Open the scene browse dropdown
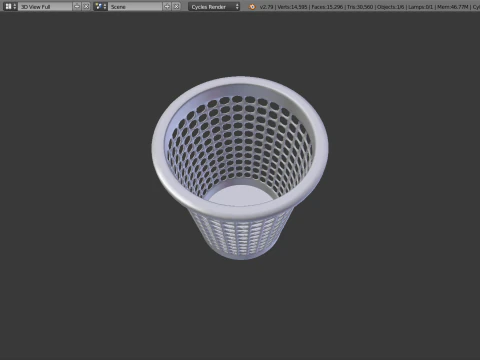 point(100,6)
